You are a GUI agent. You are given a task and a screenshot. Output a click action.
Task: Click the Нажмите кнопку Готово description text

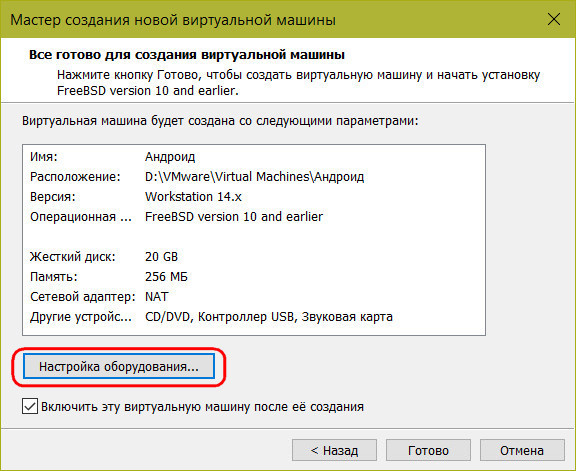[x=298, y=83]
